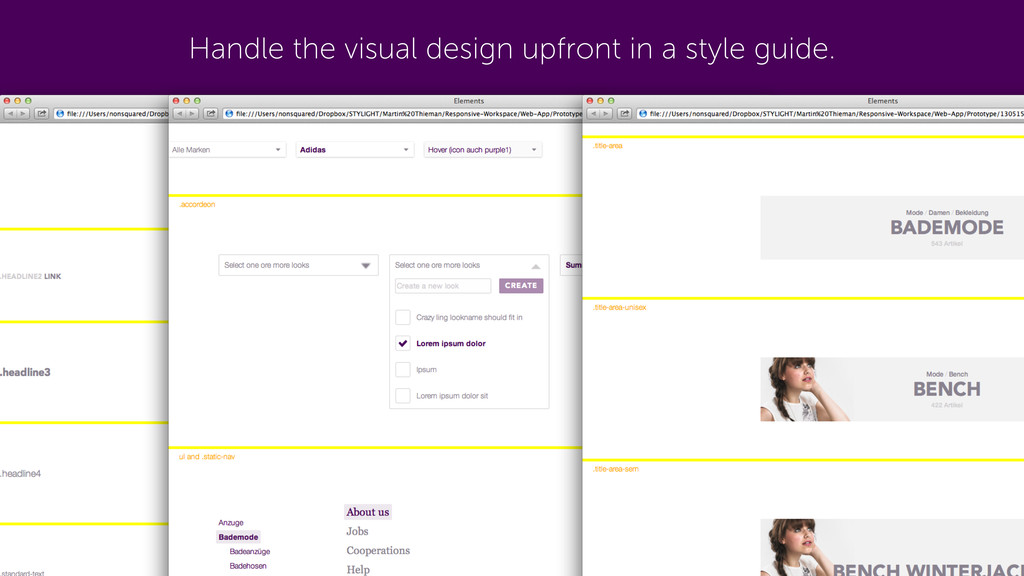Open the 'About us' nav item

(367, 512)
